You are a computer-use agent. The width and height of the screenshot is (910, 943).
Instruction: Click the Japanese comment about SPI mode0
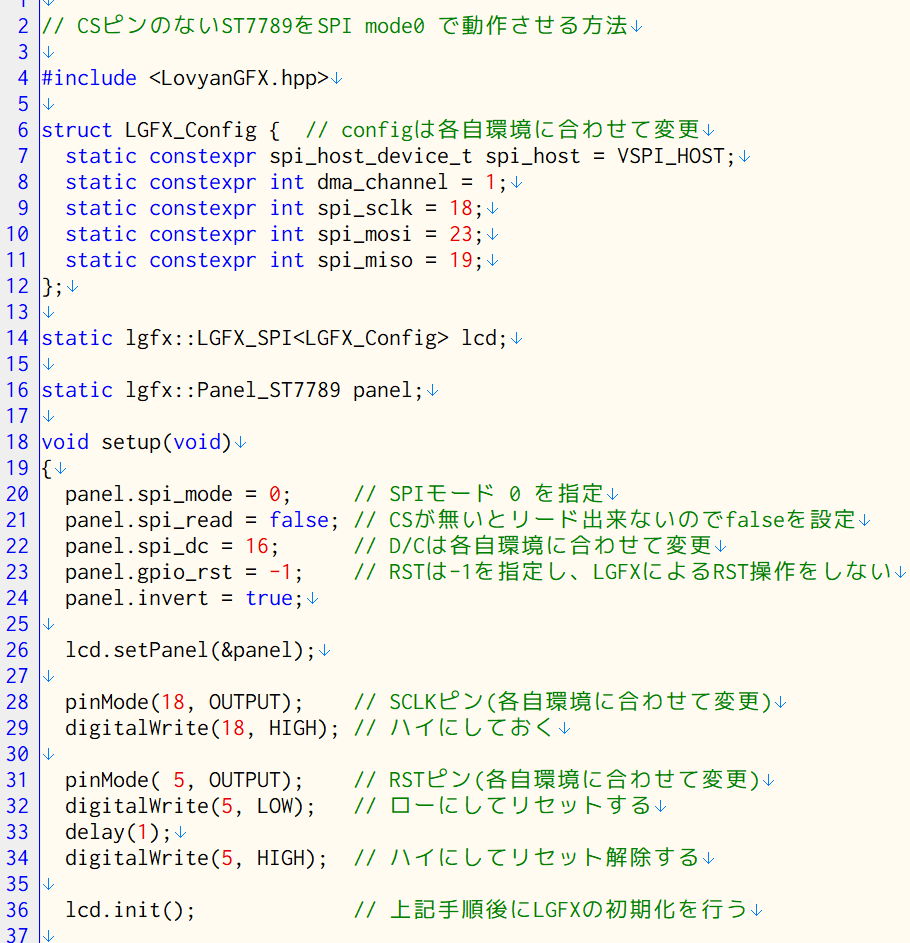(x=330, y=26)
